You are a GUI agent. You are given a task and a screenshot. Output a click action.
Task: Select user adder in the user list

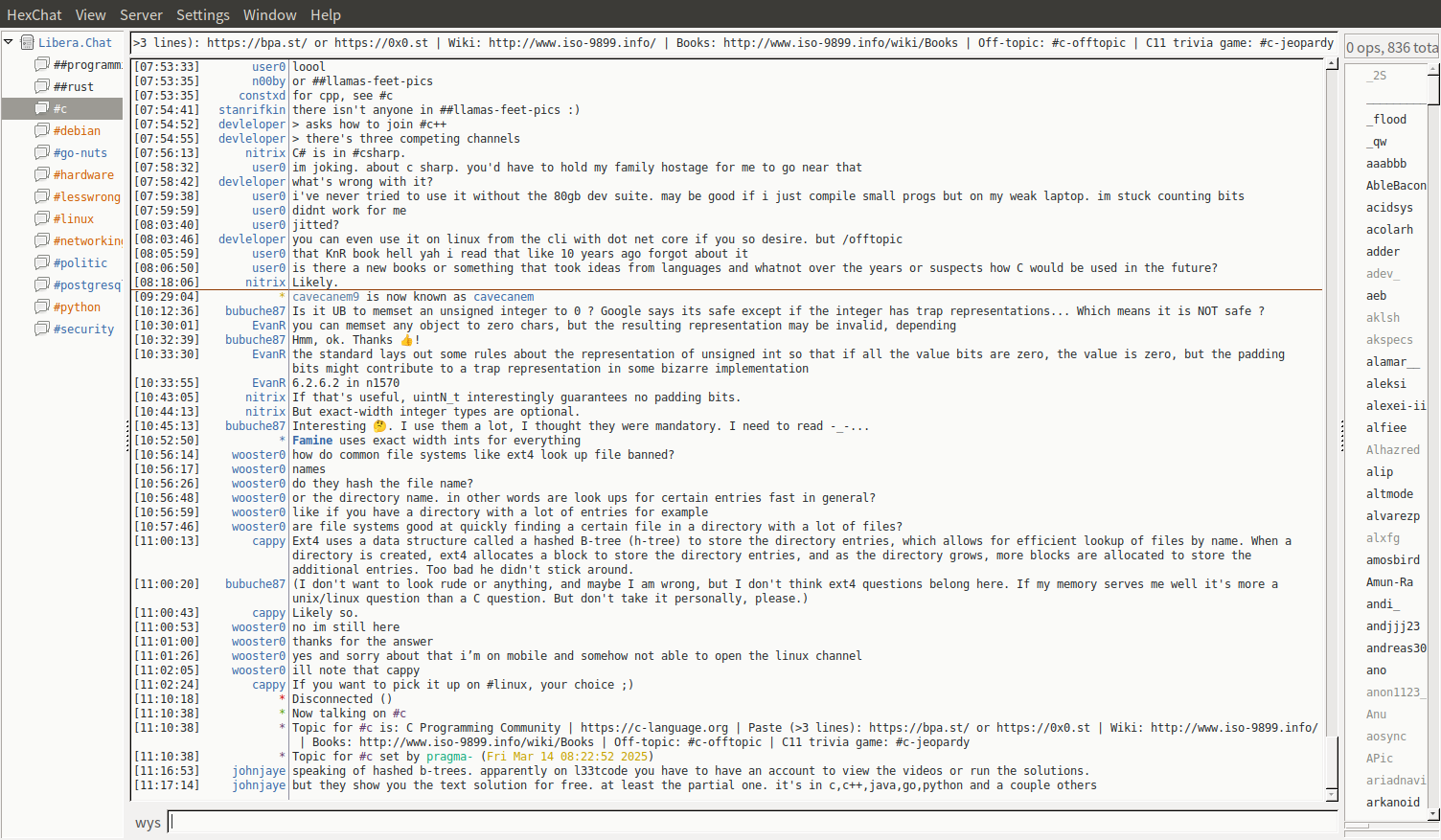point(1383,252)
